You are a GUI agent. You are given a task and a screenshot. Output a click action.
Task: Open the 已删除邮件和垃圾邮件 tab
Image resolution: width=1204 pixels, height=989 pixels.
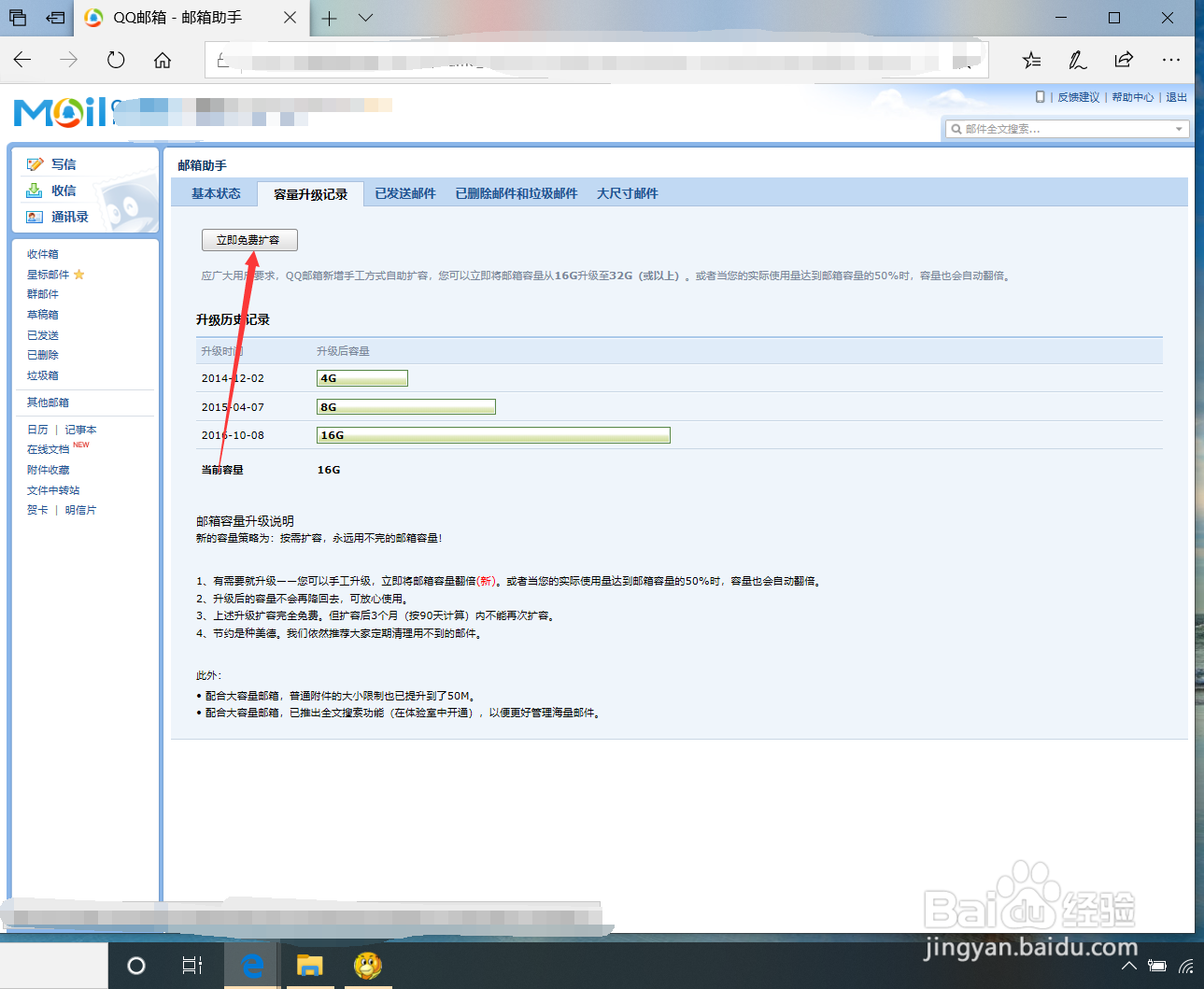(x=517, y=193)
